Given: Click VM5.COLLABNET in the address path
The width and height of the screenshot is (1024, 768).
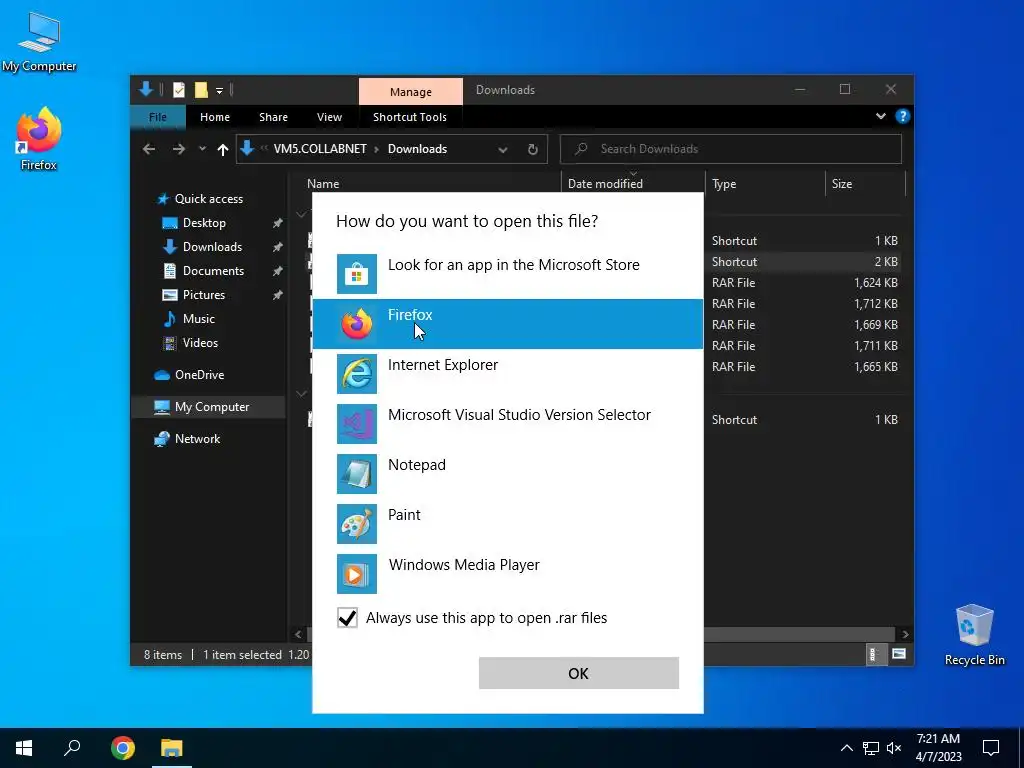Looking at the screenshot, I should (320, 149).
